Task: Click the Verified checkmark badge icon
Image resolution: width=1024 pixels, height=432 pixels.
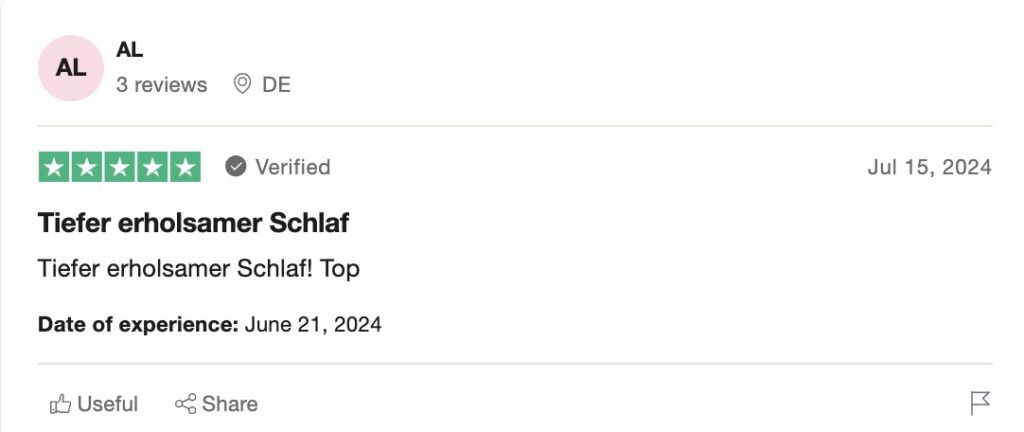Action: (236, 167)
